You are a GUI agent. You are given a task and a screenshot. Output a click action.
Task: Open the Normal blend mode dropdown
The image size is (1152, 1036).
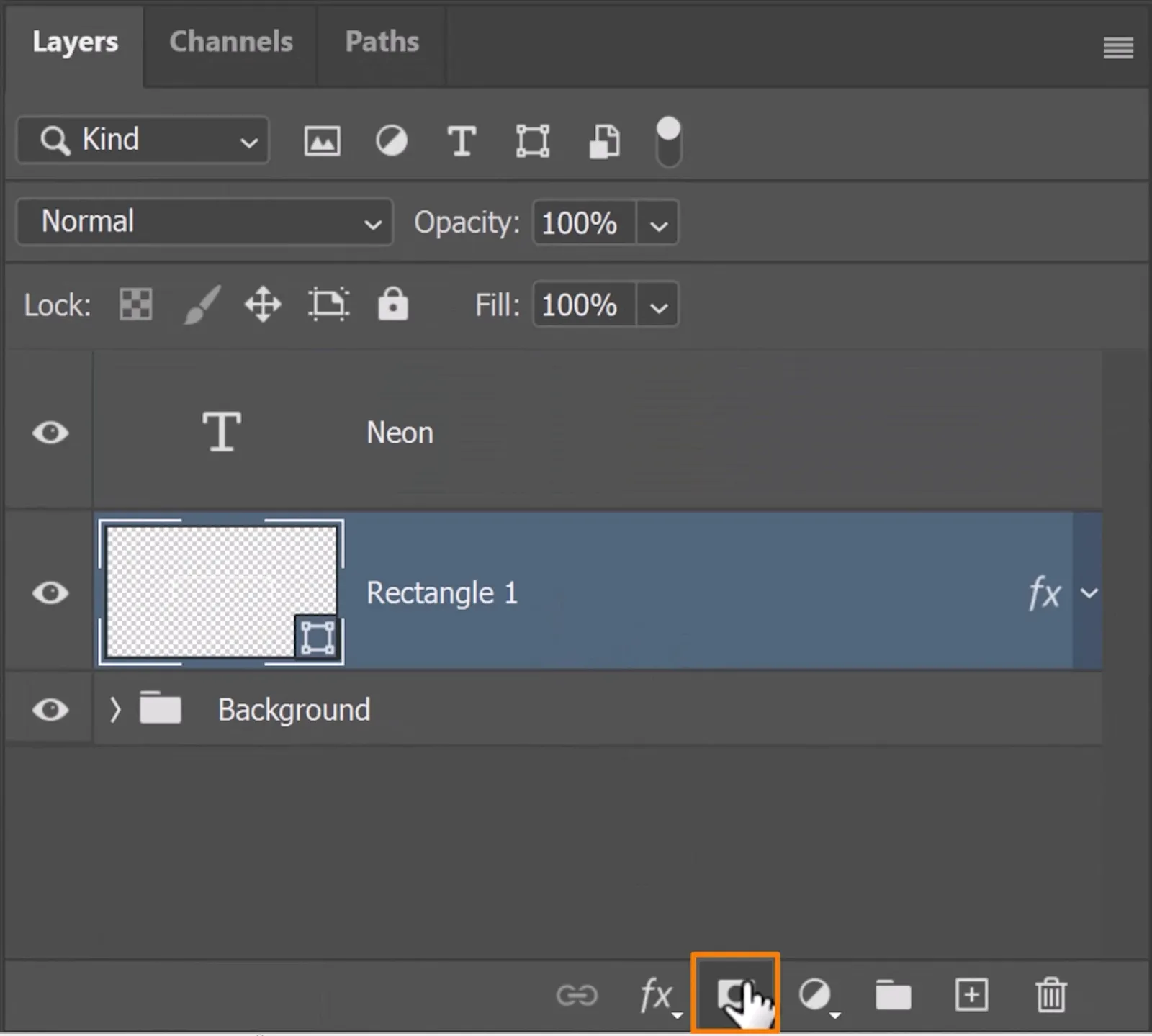click(x=204, y=222)
